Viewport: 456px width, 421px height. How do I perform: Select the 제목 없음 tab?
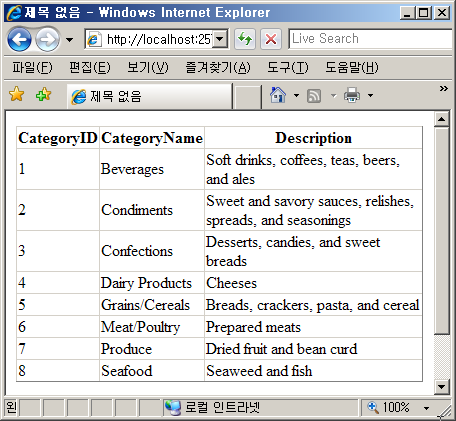(x=149, y=96)
